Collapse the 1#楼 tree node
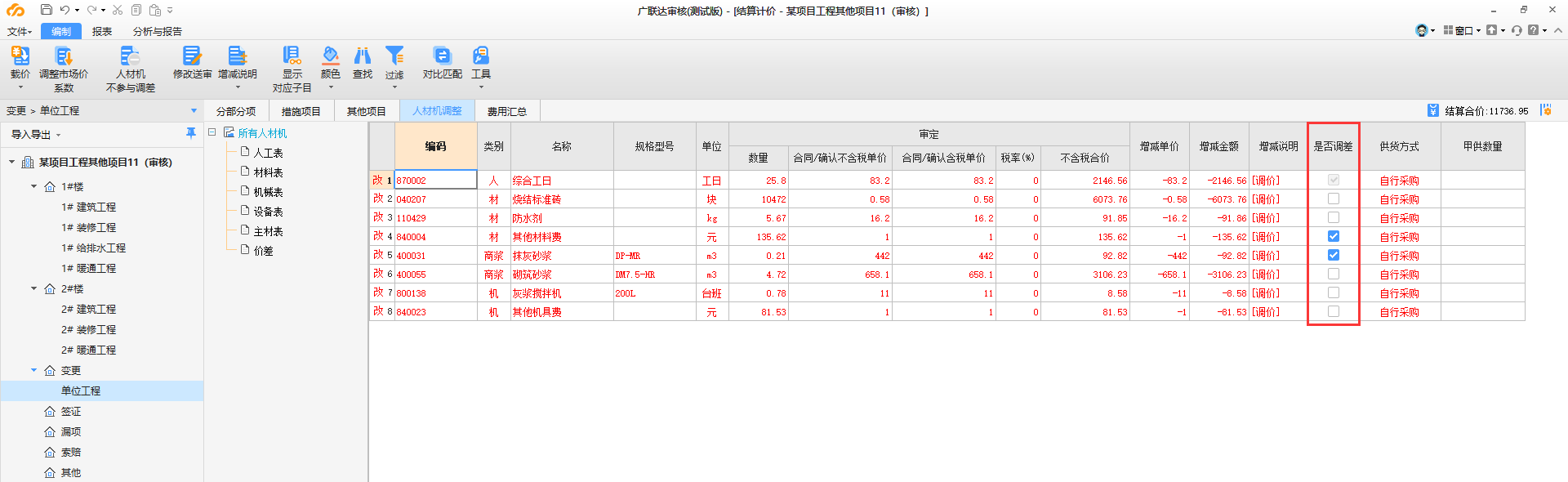The height and width of the screenshot is (482, 1568). [x=34, y=186]
